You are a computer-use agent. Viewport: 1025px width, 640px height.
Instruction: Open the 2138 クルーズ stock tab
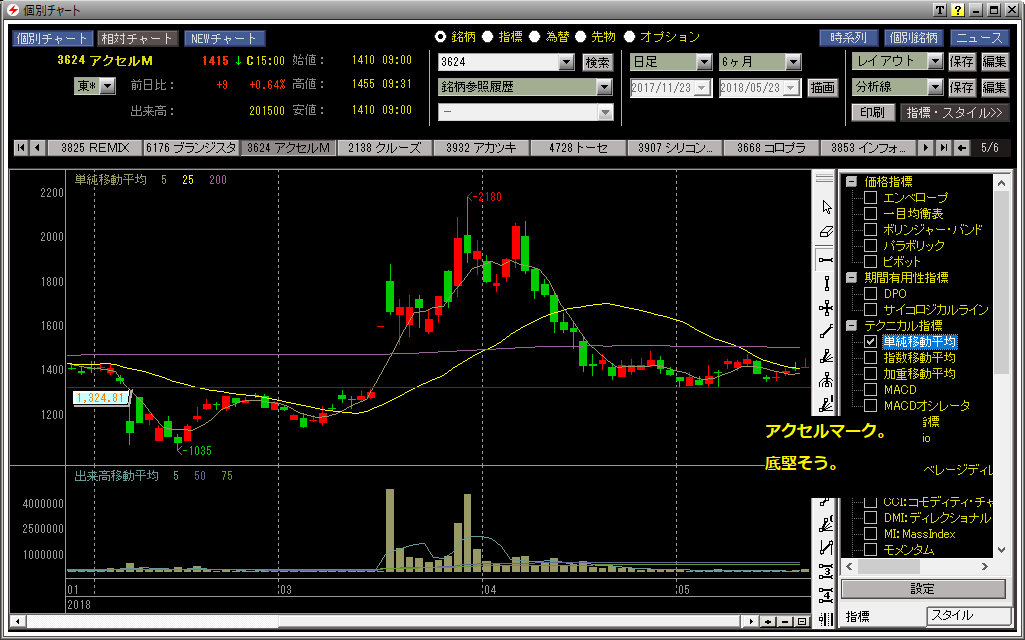384,148
